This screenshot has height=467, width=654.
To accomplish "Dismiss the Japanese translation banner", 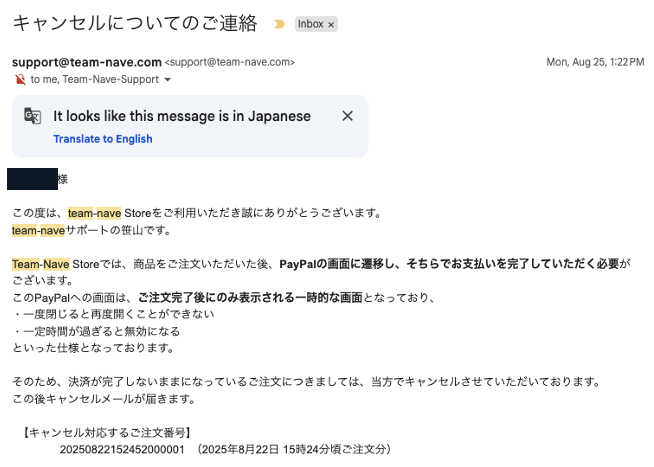I will [347, 116].
